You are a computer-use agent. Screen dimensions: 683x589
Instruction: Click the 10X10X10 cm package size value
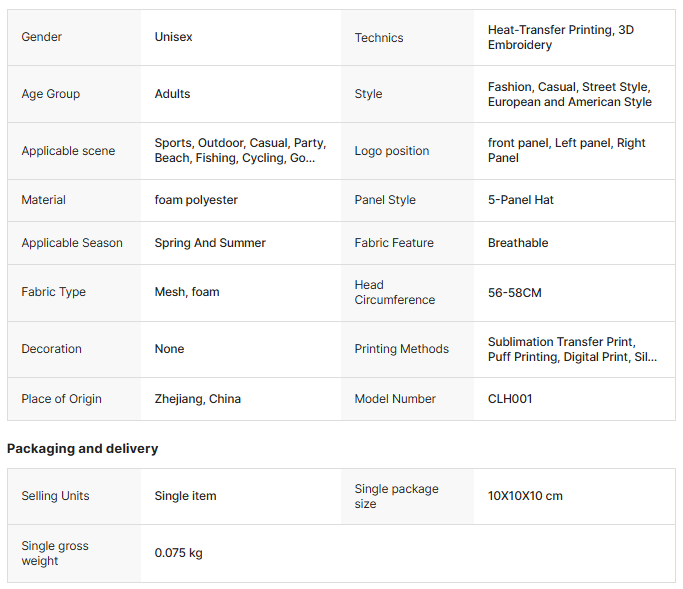point(525,496)
